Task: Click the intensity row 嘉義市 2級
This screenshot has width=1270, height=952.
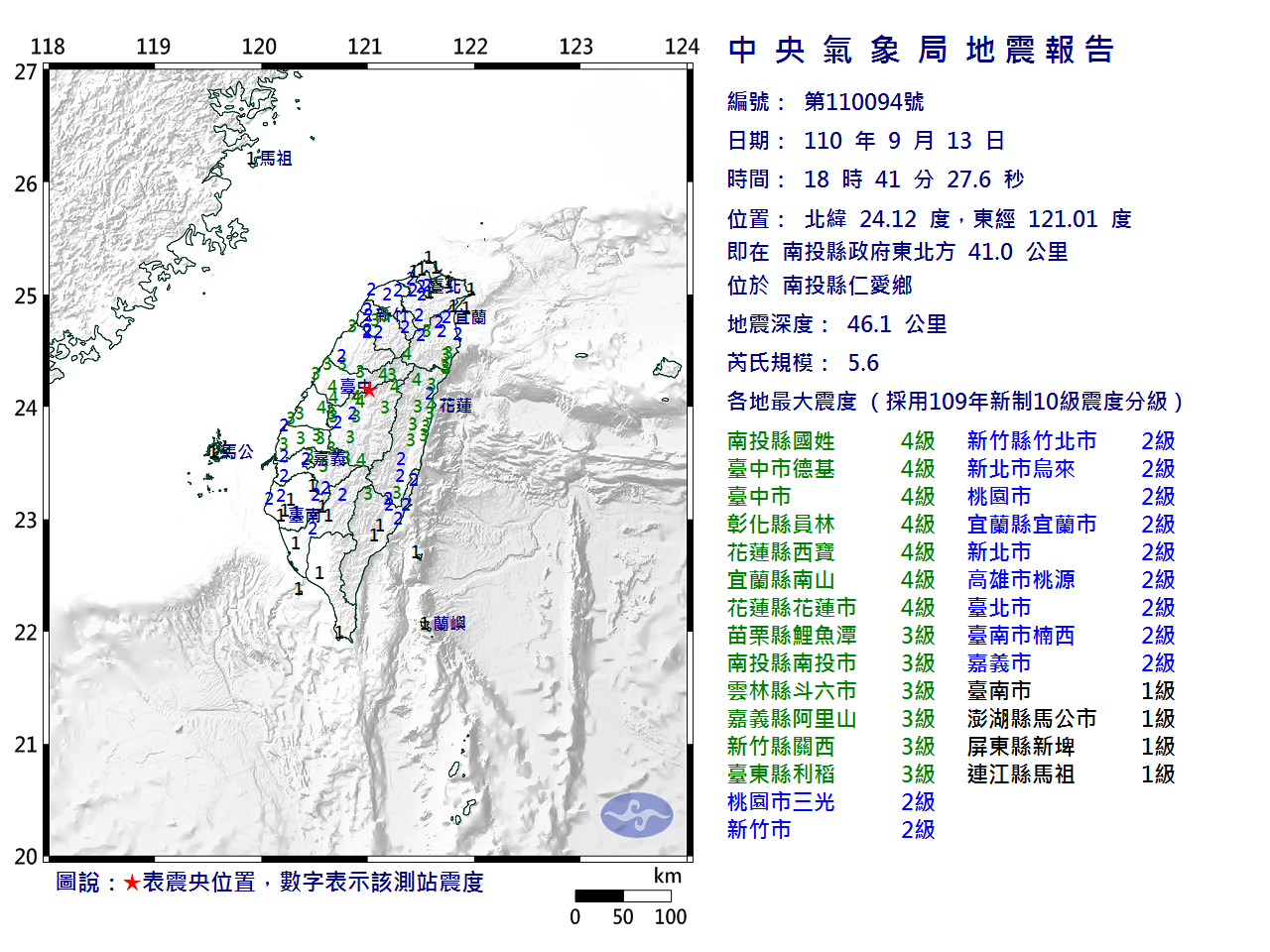Action: 1072,663
